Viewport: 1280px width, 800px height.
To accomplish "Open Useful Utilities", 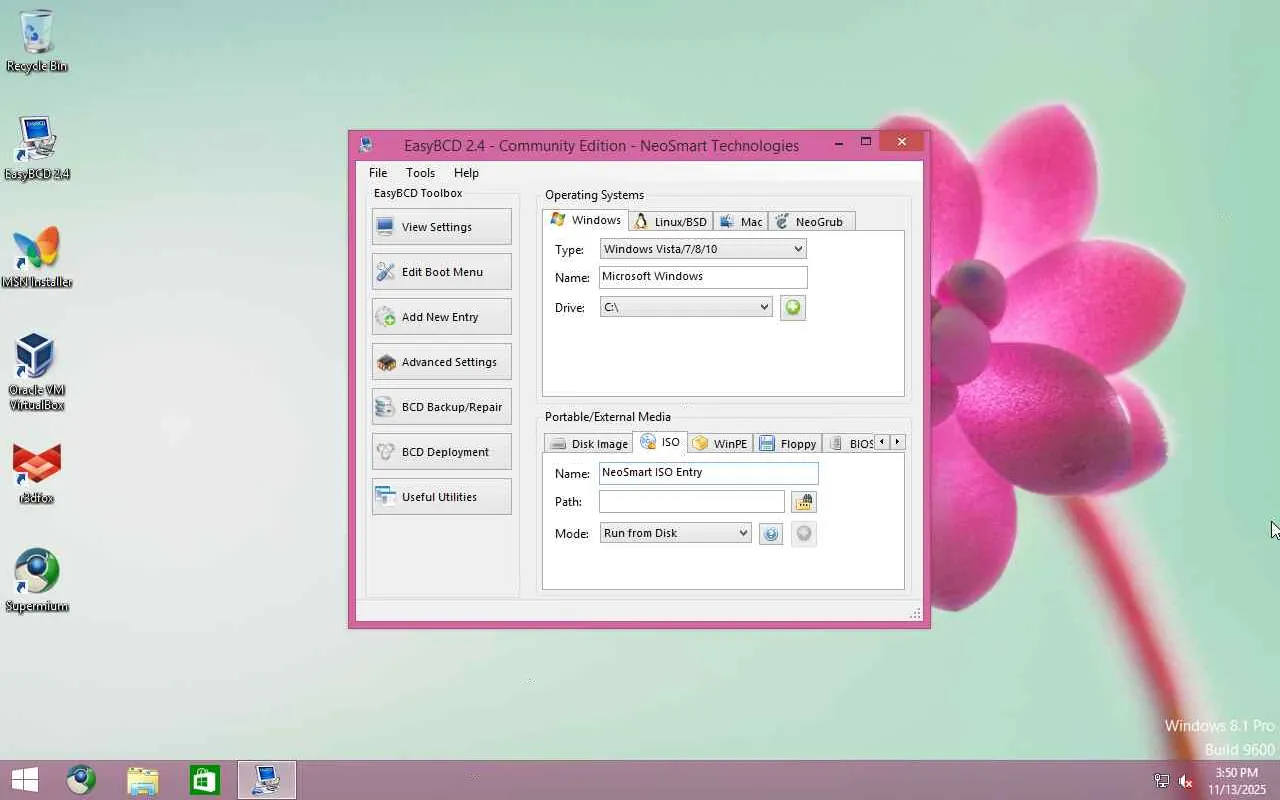I will pos(441,497).
